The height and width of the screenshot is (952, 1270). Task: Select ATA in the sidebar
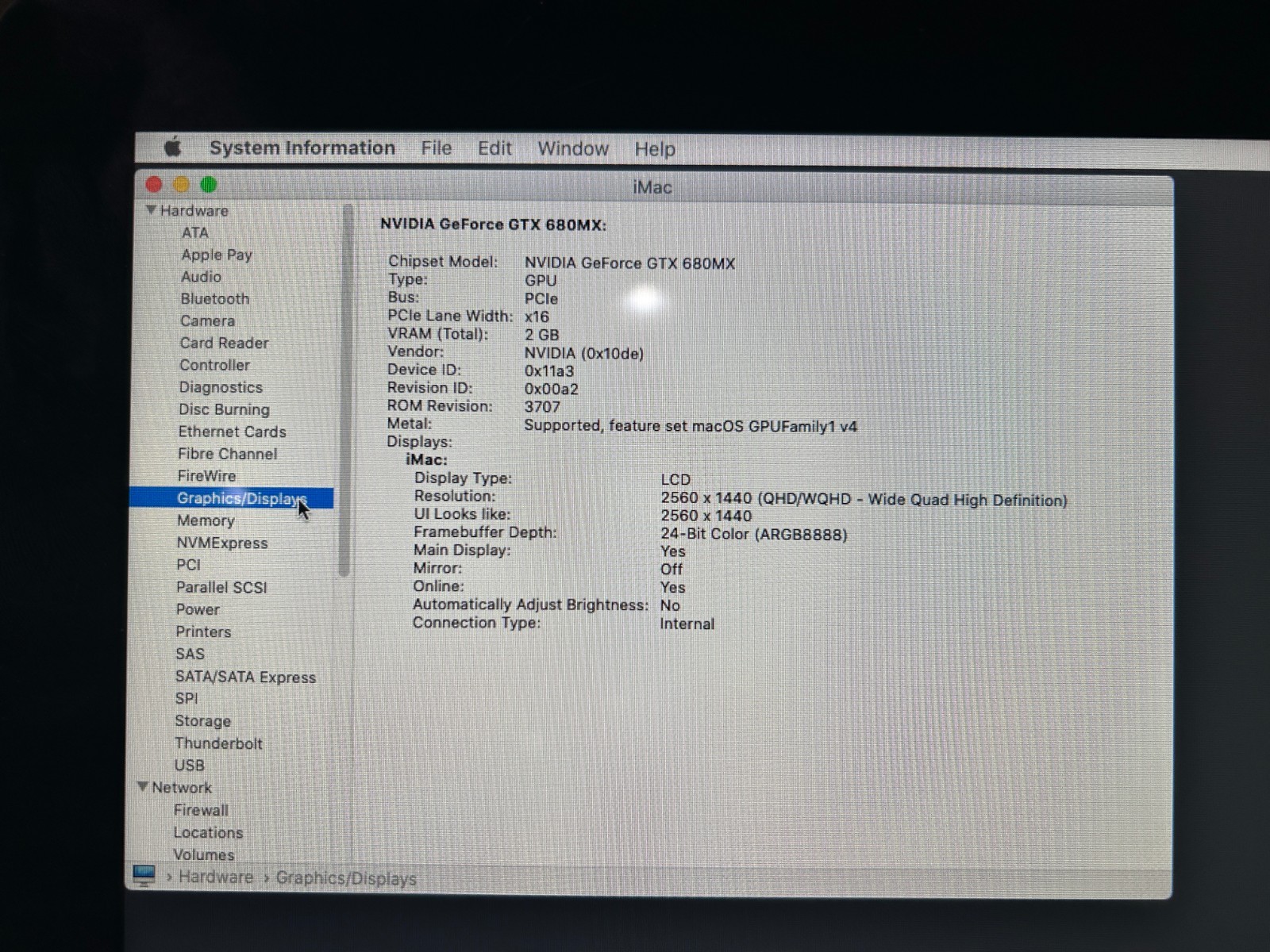click(x=195, y=232)
